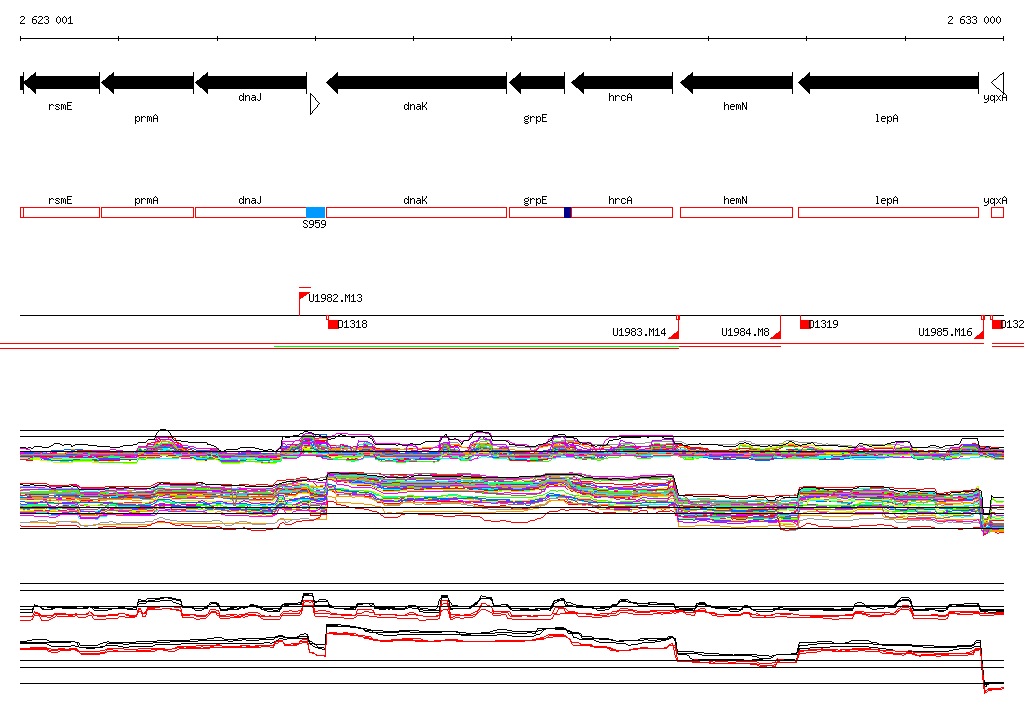Click the black grpE gene arrow

537,83
